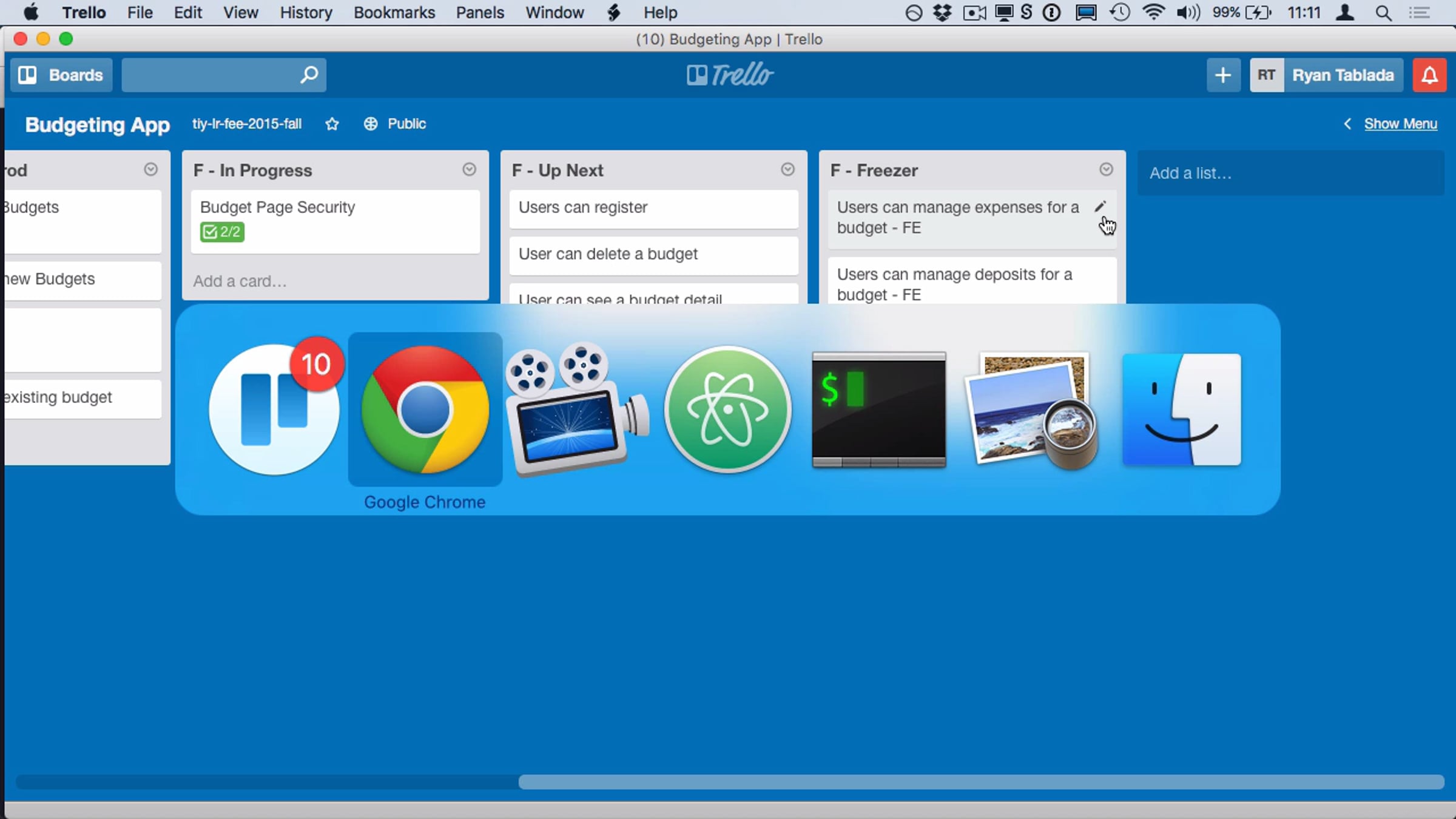Open the notifications bell icon
Screen dimensions: 1456x819
coord(1429,75)
